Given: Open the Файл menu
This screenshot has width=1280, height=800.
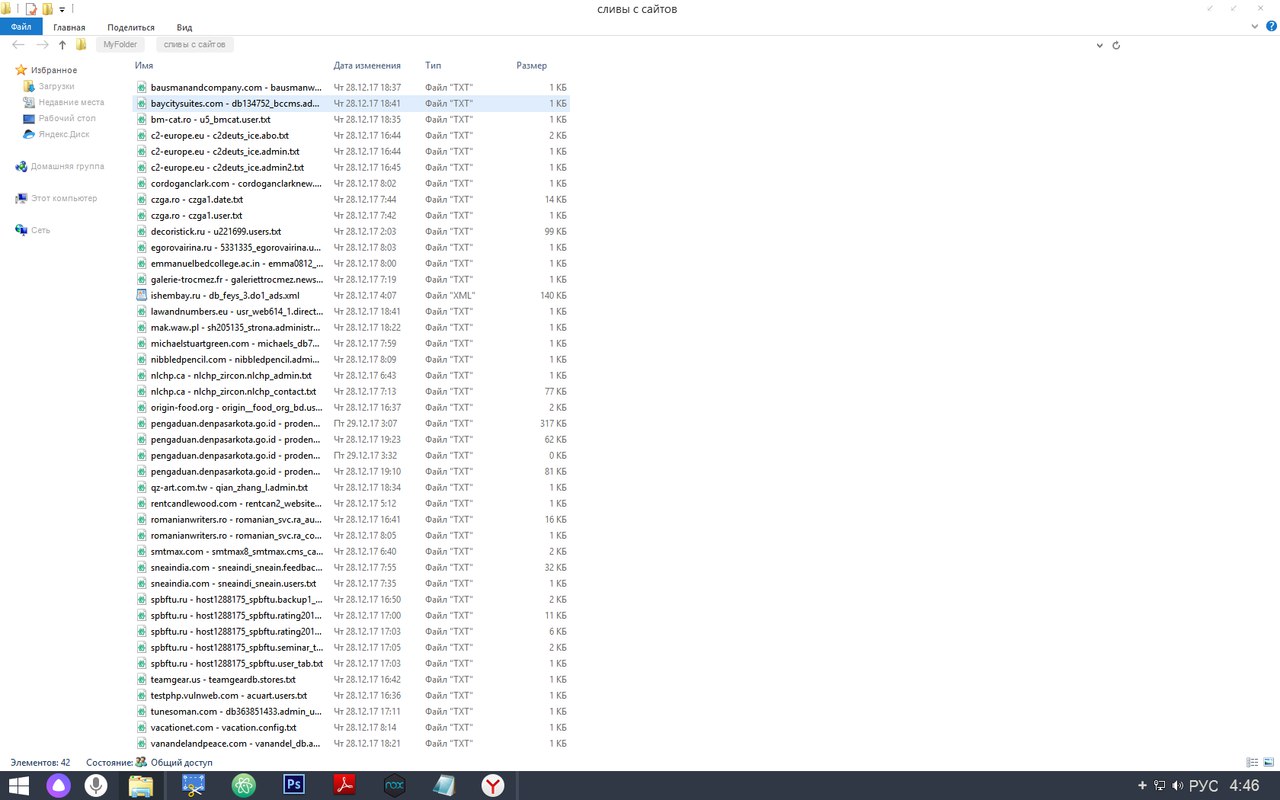Looking at the screenshot, I should 21,27.
